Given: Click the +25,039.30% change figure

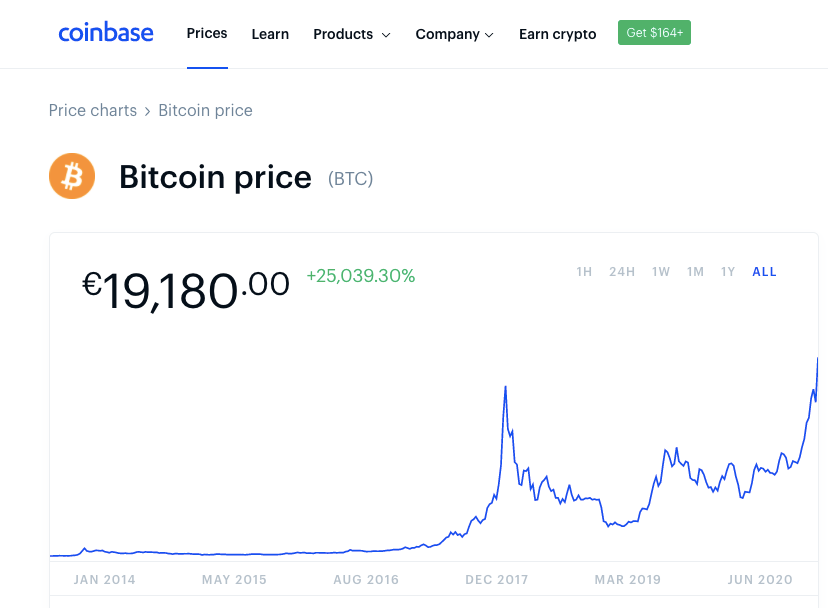Looking at the screenshot, I should [x=361, y=276].
